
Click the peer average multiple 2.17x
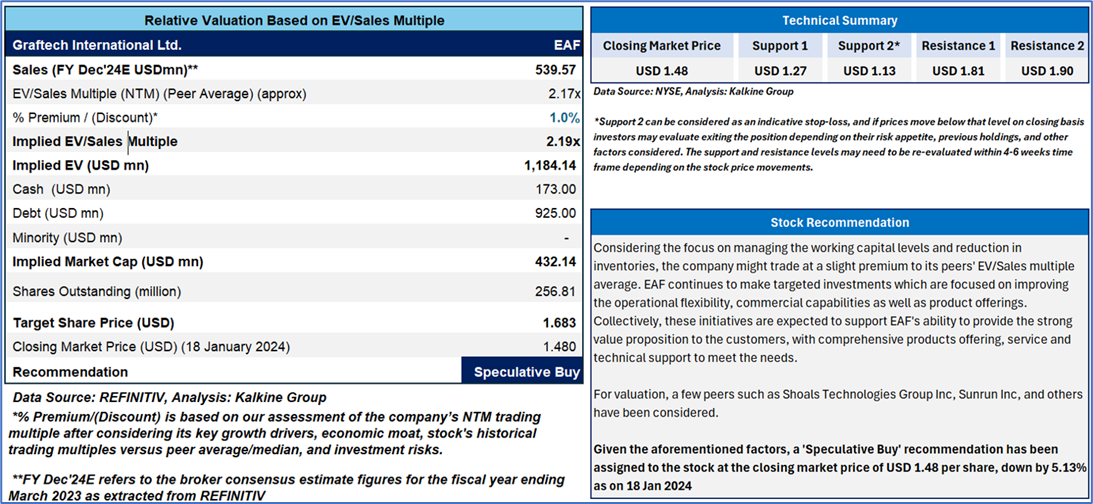[x=560, y=94]
